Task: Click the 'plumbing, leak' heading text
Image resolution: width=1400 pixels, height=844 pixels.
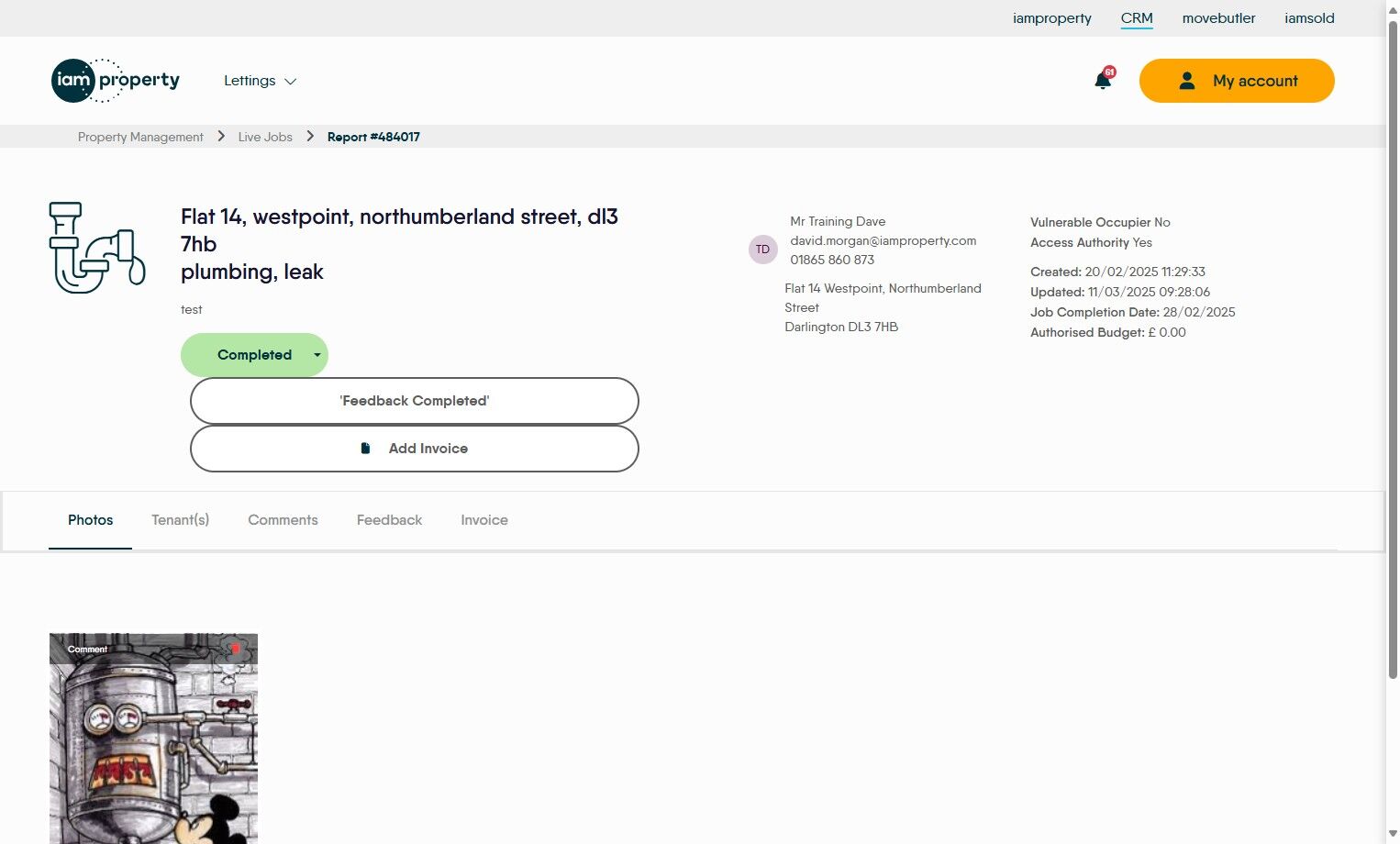Action: coord(252,272)
